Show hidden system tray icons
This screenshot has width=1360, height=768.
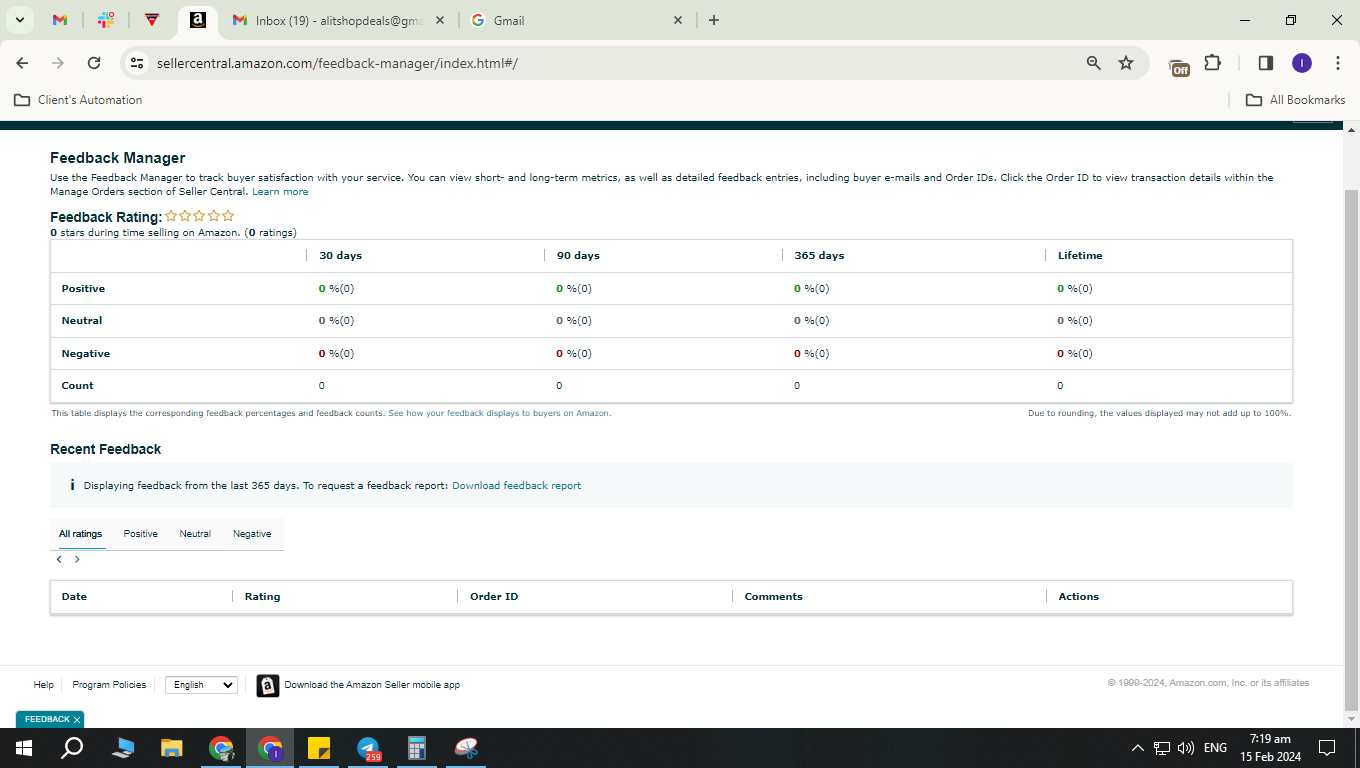point(1137,748)
